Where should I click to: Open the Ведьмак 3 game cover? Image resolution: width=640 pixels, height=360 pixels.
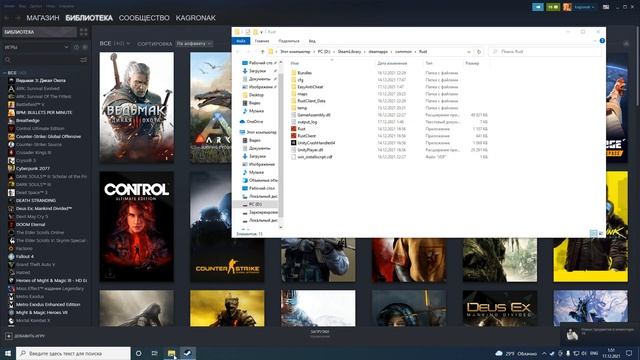tap(136, 107)
